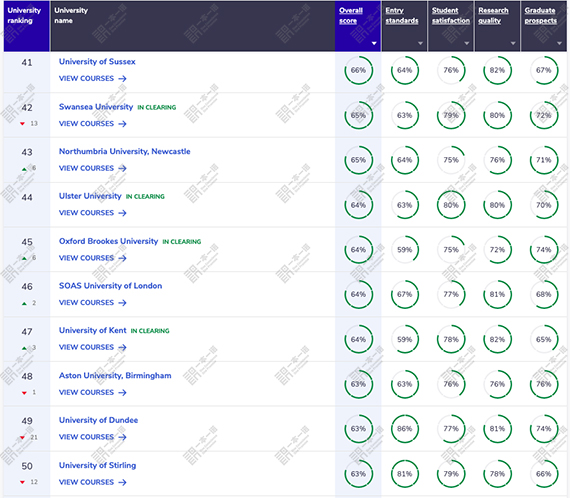This screenshot has width=570, height=498.
Task: Click red down arrow beside rank 48
Action: (24, 393)
